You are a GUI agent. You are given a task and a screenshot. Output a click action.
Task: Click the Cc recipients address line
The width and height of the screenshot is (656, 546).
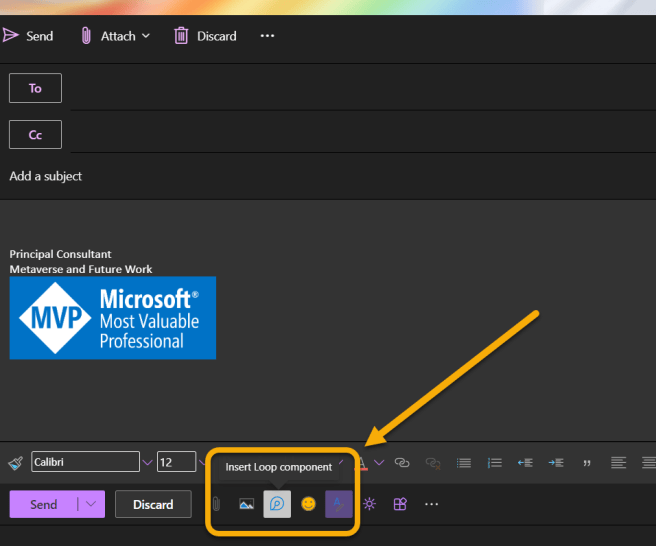363,134
